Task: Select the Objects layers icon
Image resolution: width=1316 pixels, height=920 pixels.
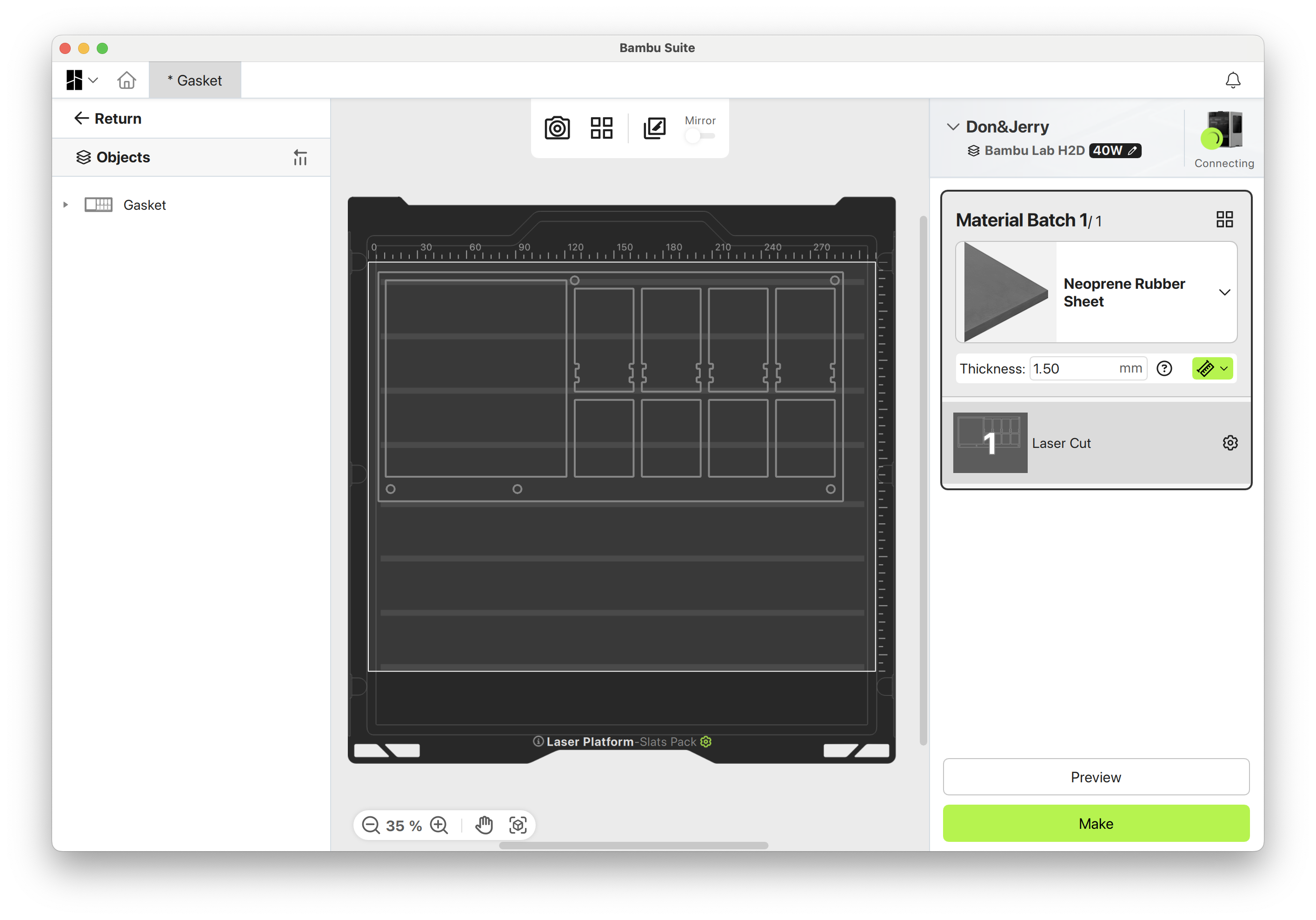Action: click(x=84, y=157)
